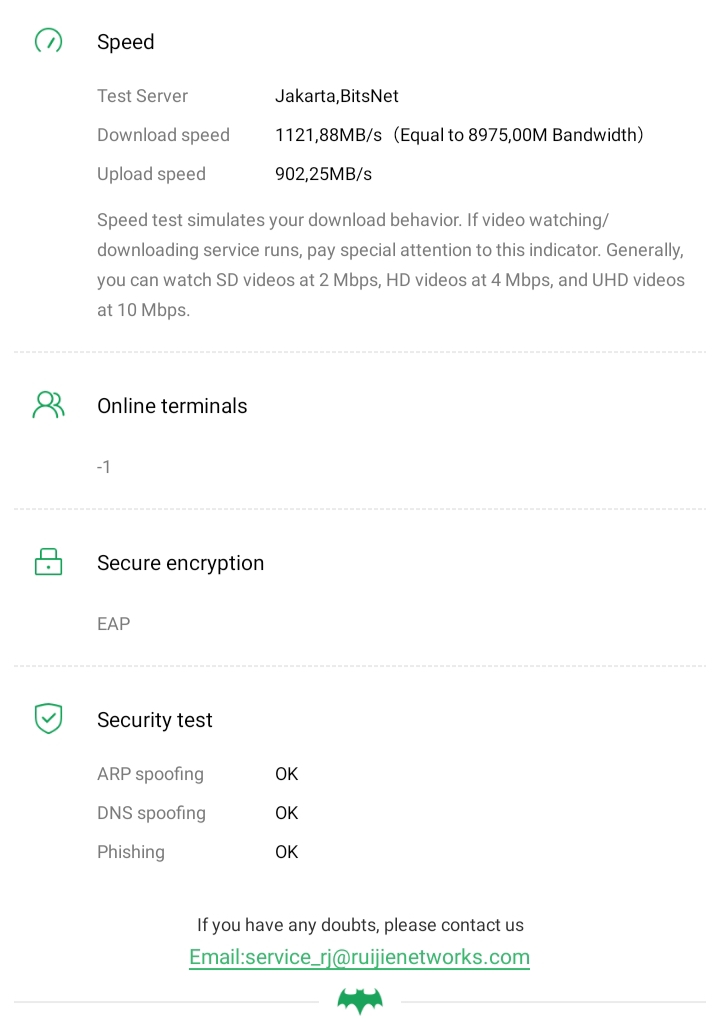This screenshot has width=719, height=1022.
Task: Click the Secure encryption lock icon
Action: click(x=48, y=562)
